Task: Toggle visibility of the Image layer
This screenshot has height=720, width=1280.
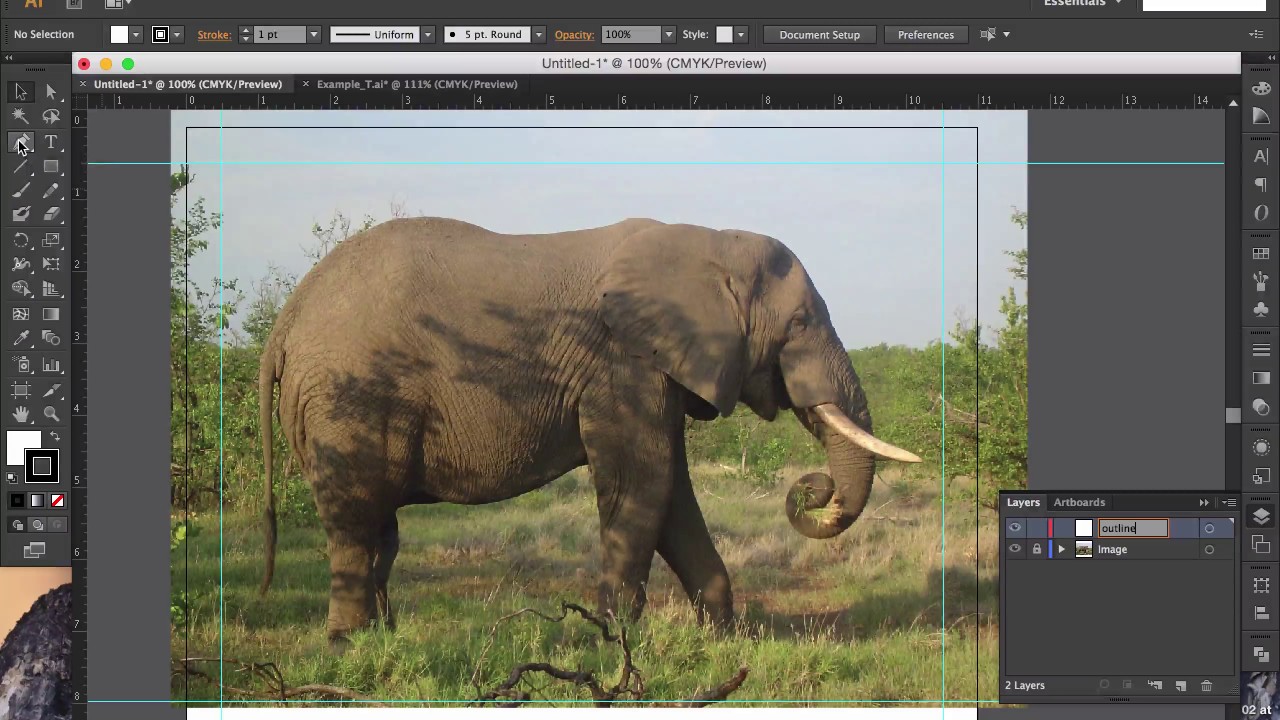Action: pos(1015,549)
